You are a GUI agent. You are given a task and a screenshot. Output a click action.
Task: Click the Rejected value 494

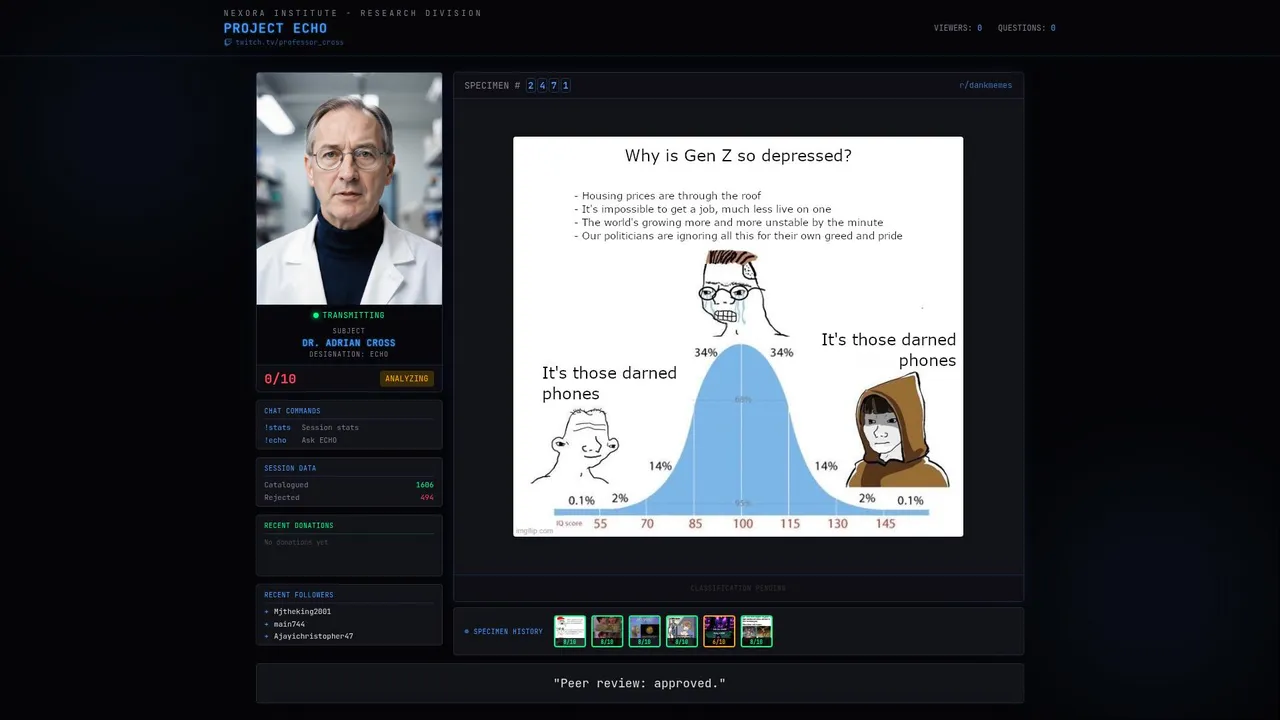click(427, 497)
